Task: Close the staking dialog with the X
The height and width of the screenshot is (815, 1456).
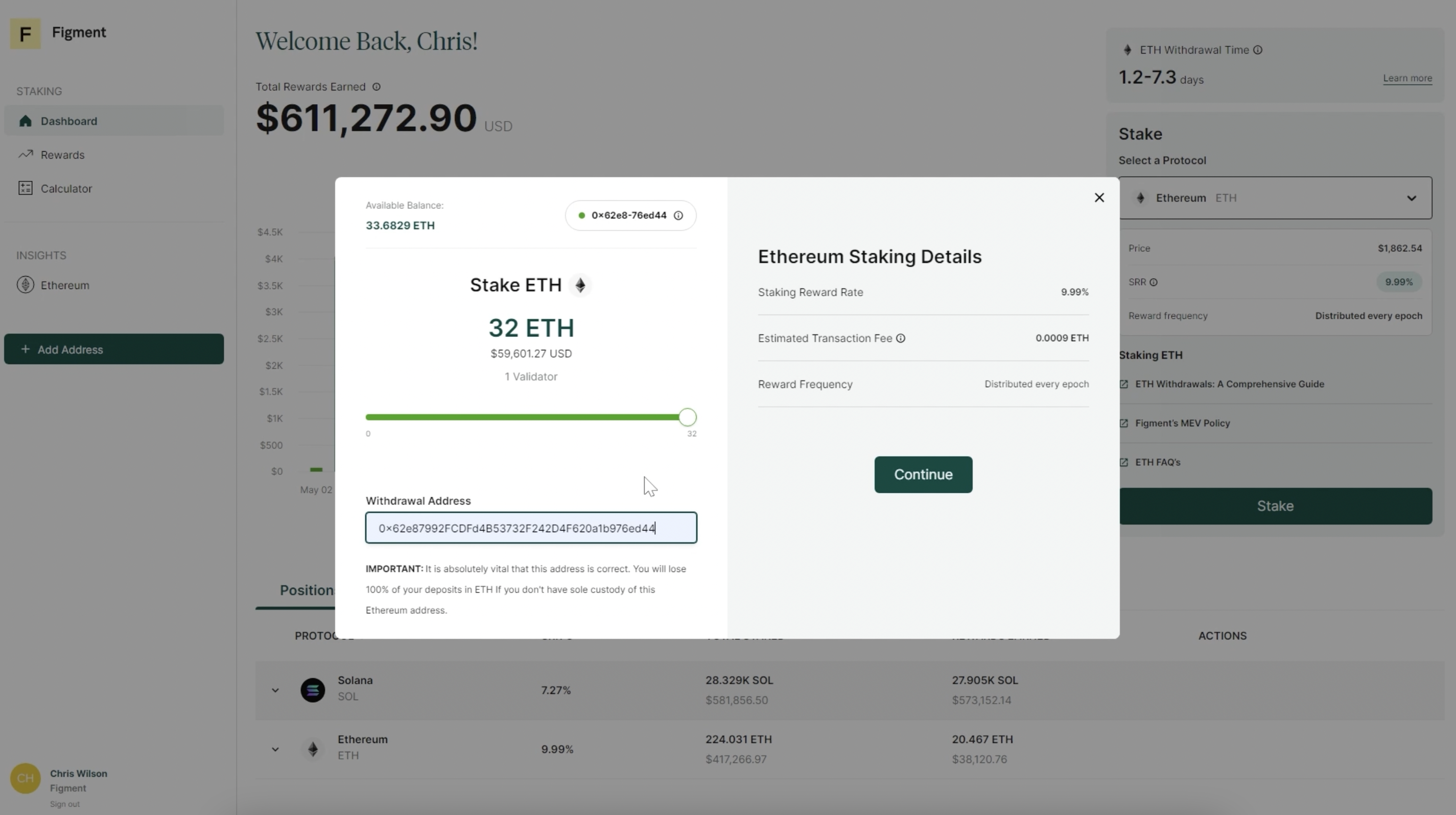Action: coord(1099,197)
